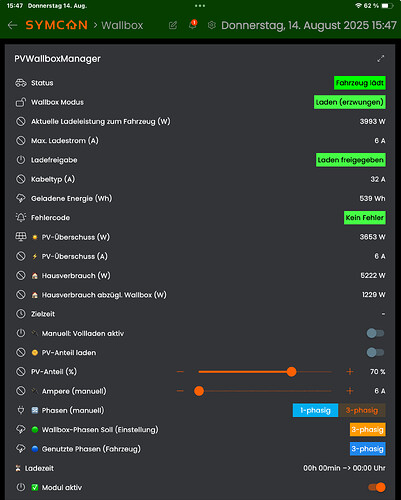Click the clock icon beside Zielzeit

coord(21,314)
